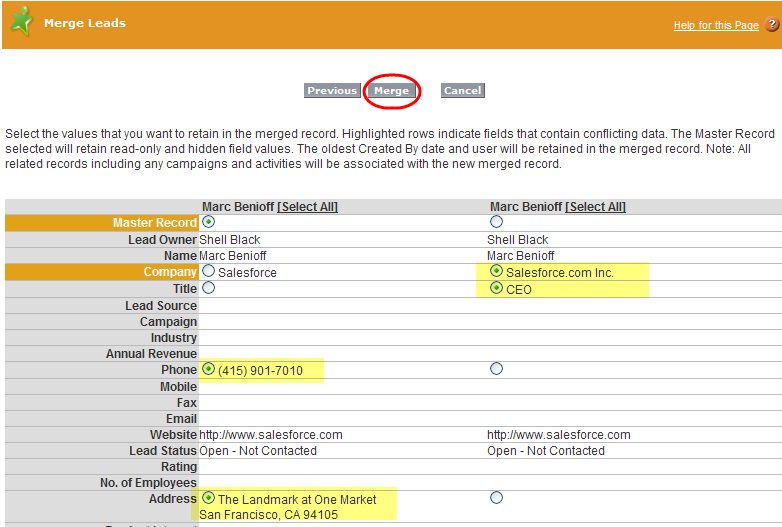Click the Previous button
The height and width of the screenshot is (527, 782).
coord(332,91)
